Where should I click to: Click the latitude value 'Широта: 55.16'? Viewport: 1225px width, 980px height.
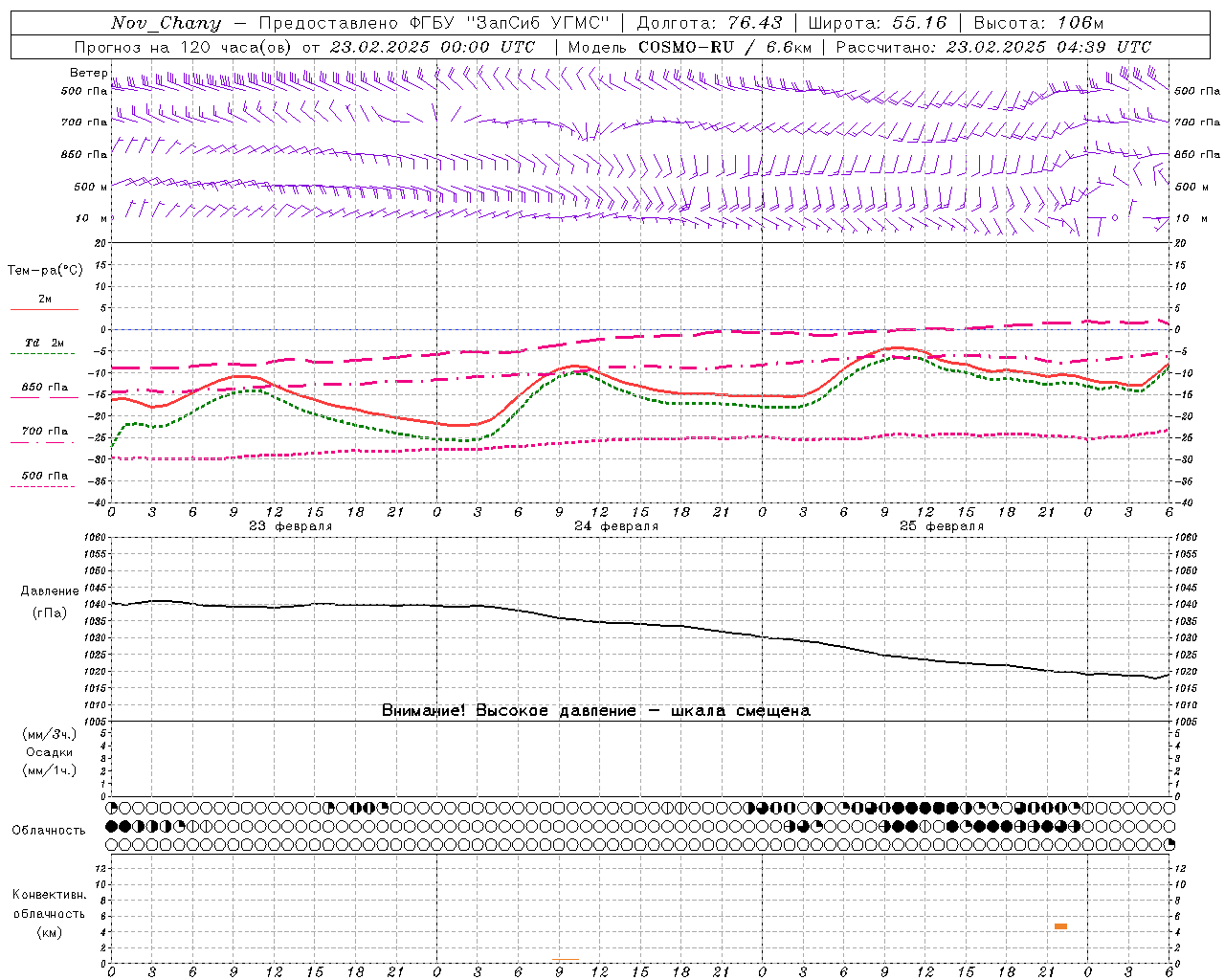878,23
